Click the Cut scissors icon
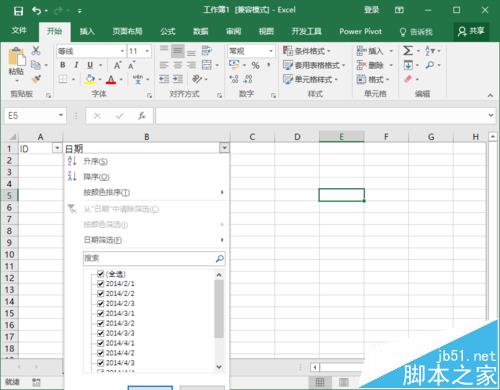Viewport: 500px width, 390px height. (x=36, y=51)
